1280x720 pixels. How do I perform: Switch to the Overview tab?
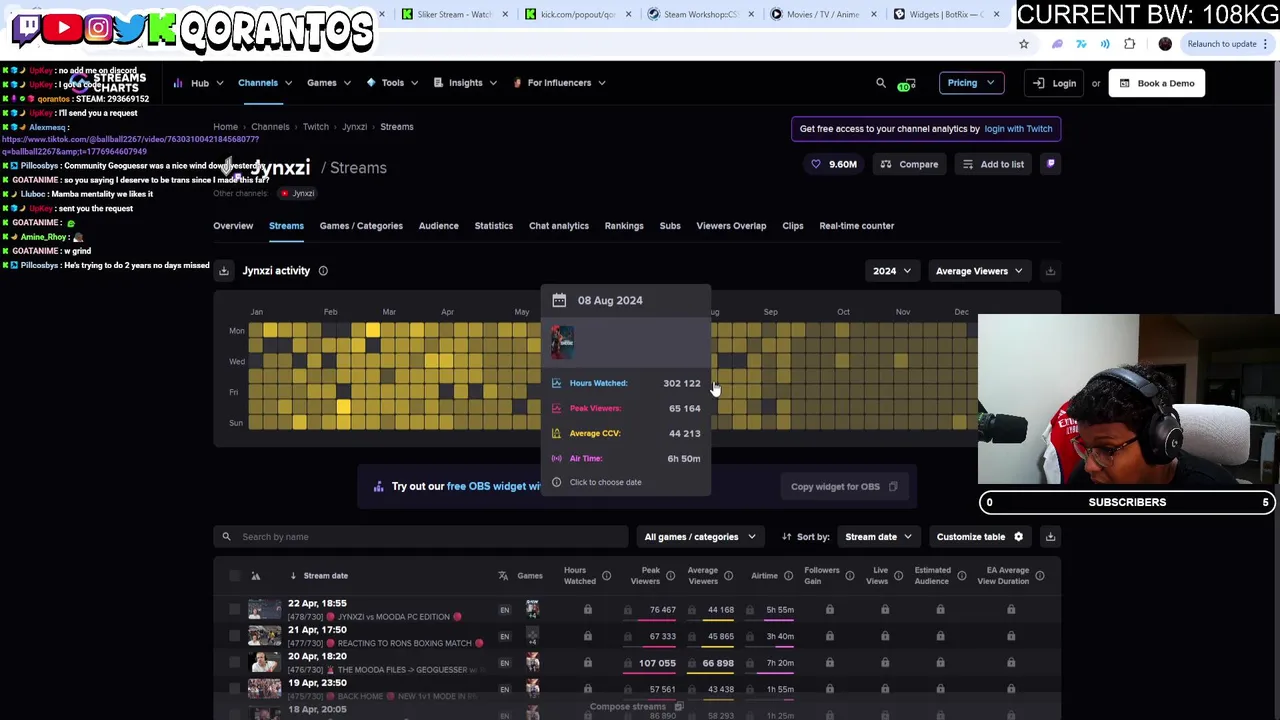[233, 226]
